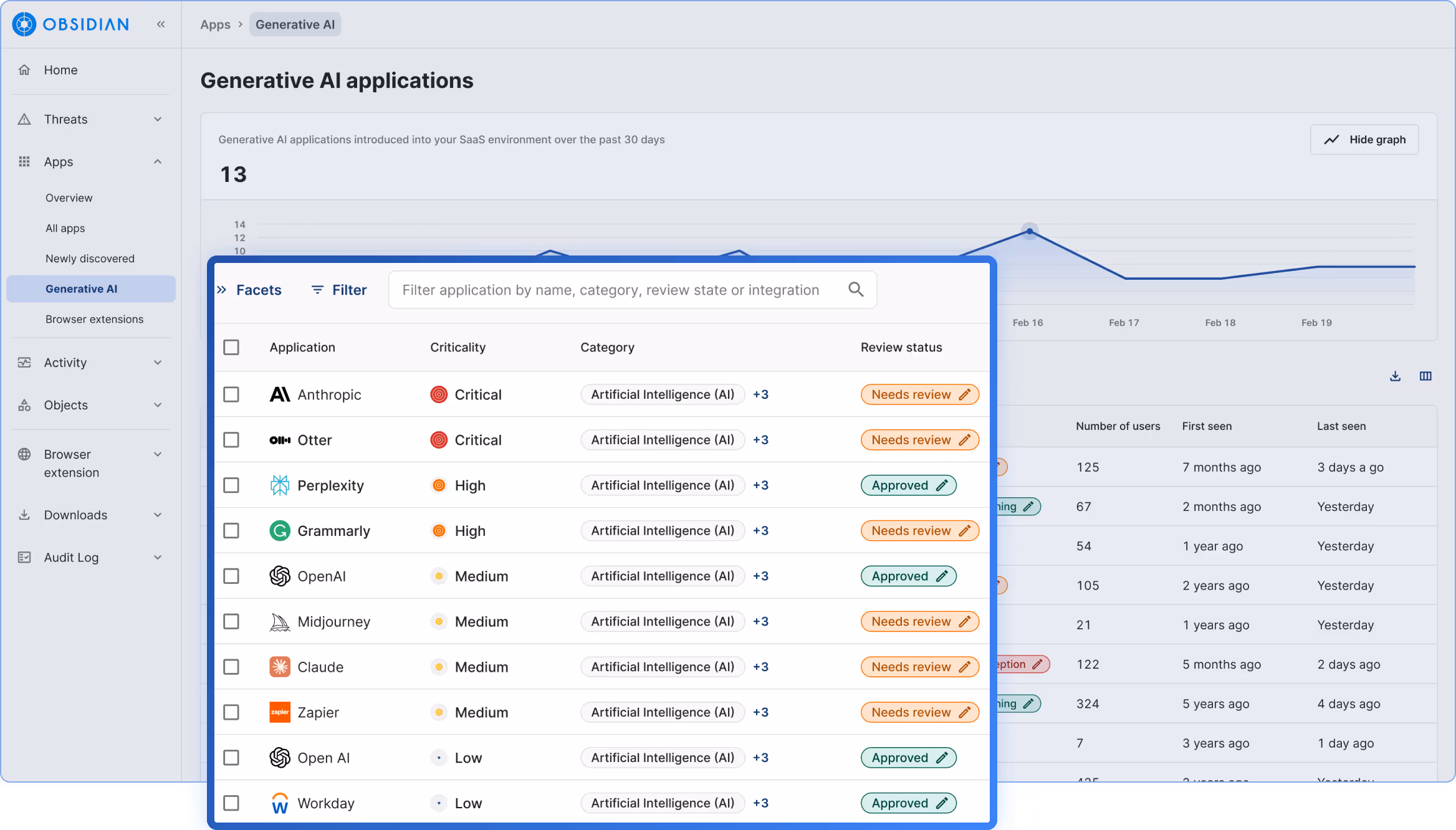Click the Midjourney sailboat icon
The image size is (1456, 830).
click(280, 622)
